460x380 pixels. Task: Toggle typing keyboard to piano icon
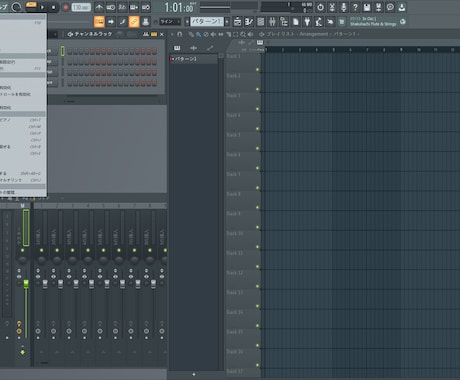coord(99,22)
